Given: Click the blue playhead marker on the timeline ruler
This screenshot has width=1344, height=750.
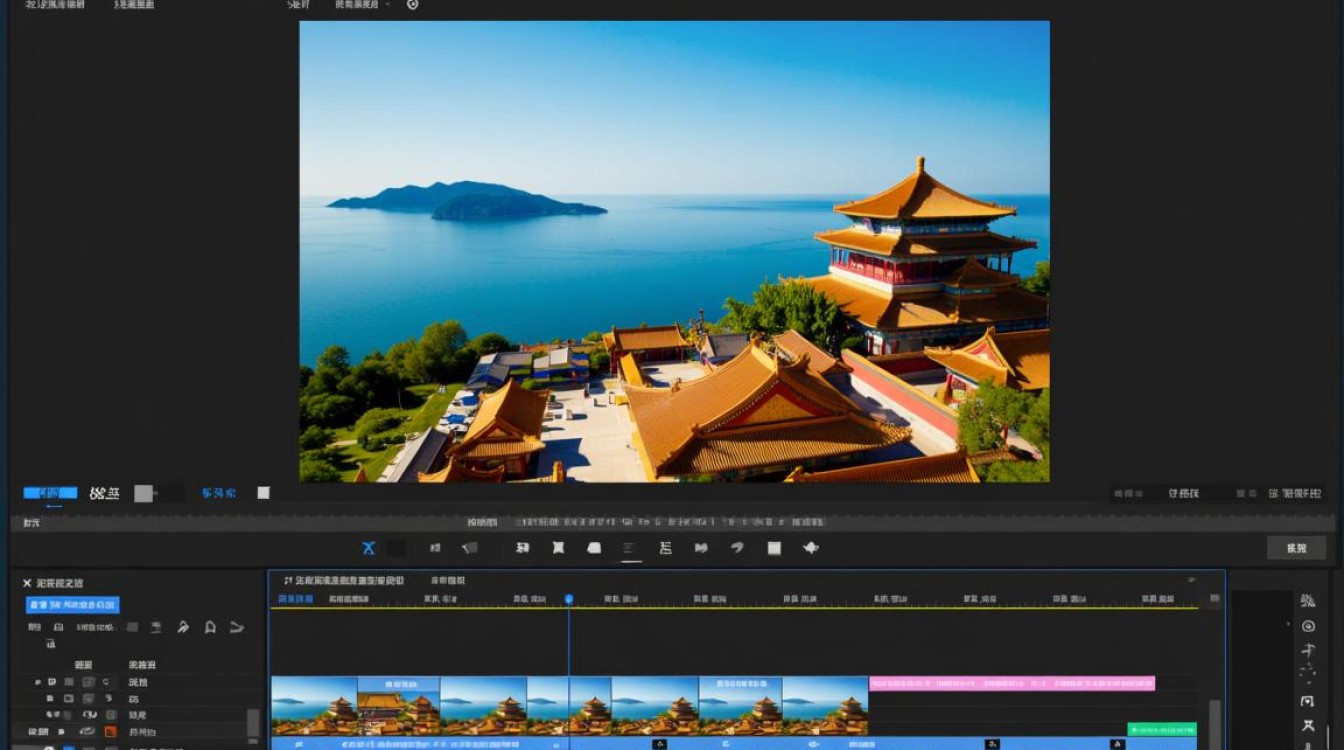Looking at the screenshot, I should (x=569, y=599).
